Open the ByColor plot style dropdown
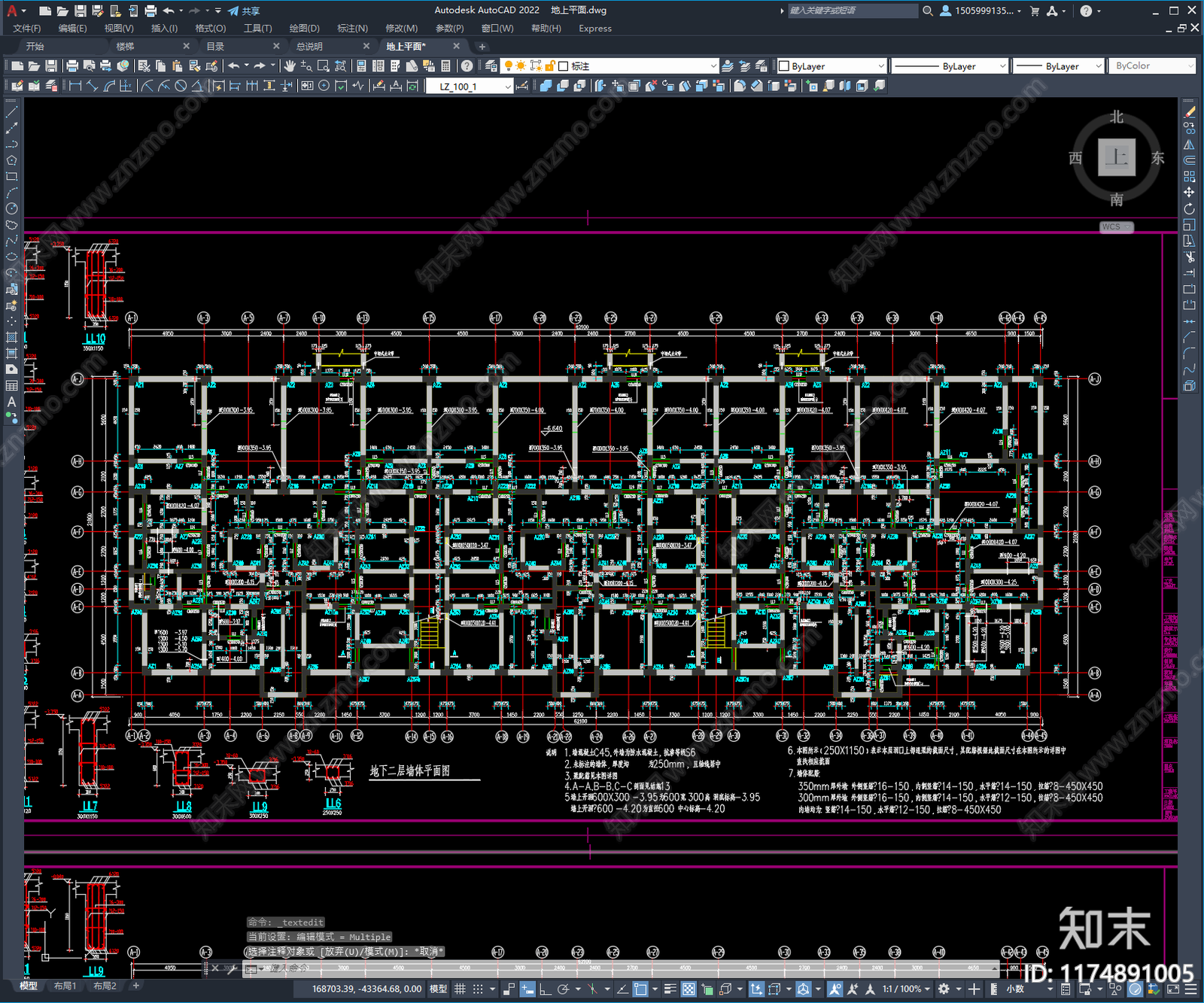This screenshot has width=1204, height=1003. pos(1152,66)
